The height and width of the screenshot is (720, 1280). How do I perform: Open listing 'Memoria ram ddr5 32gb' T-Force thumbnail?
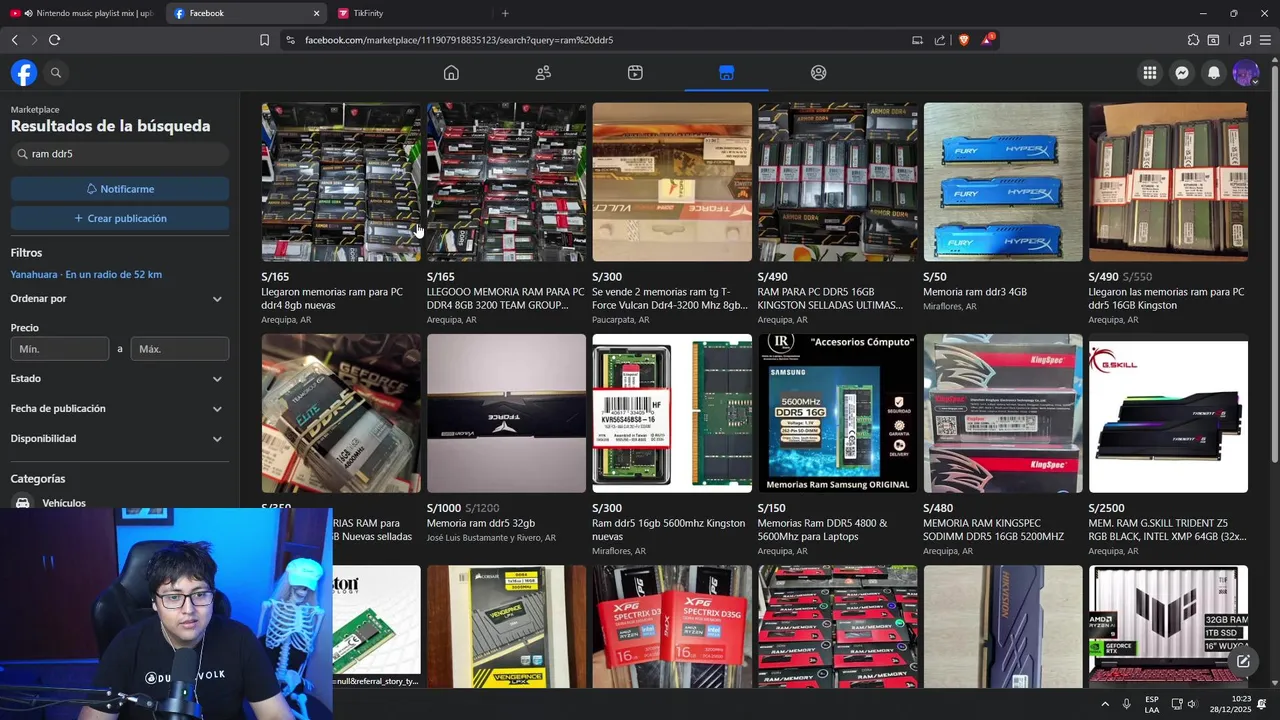pos(506,413)
